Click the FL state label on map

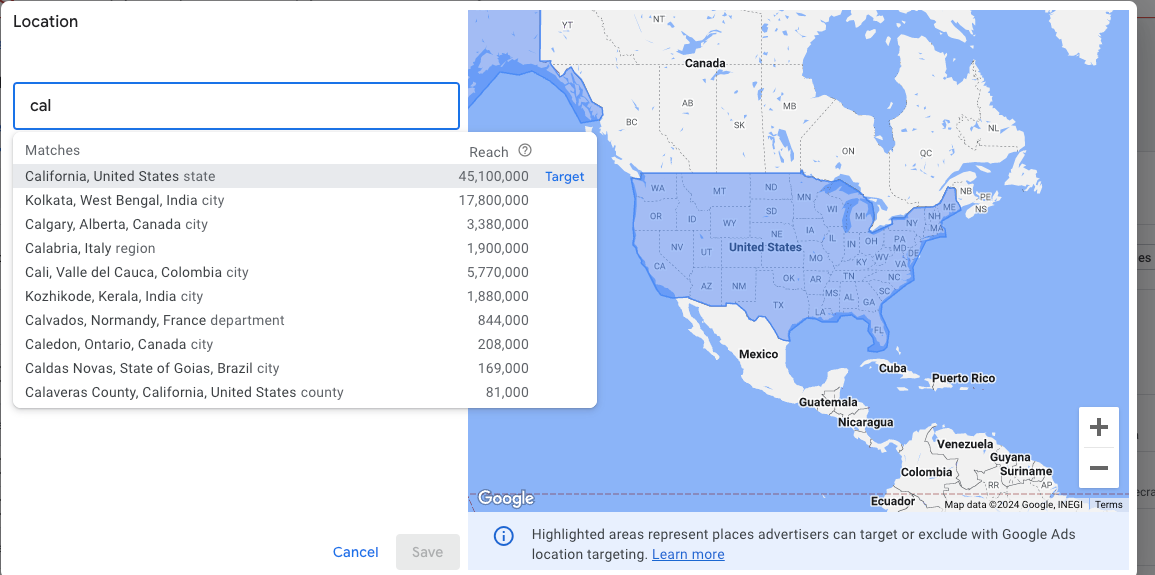878,330
